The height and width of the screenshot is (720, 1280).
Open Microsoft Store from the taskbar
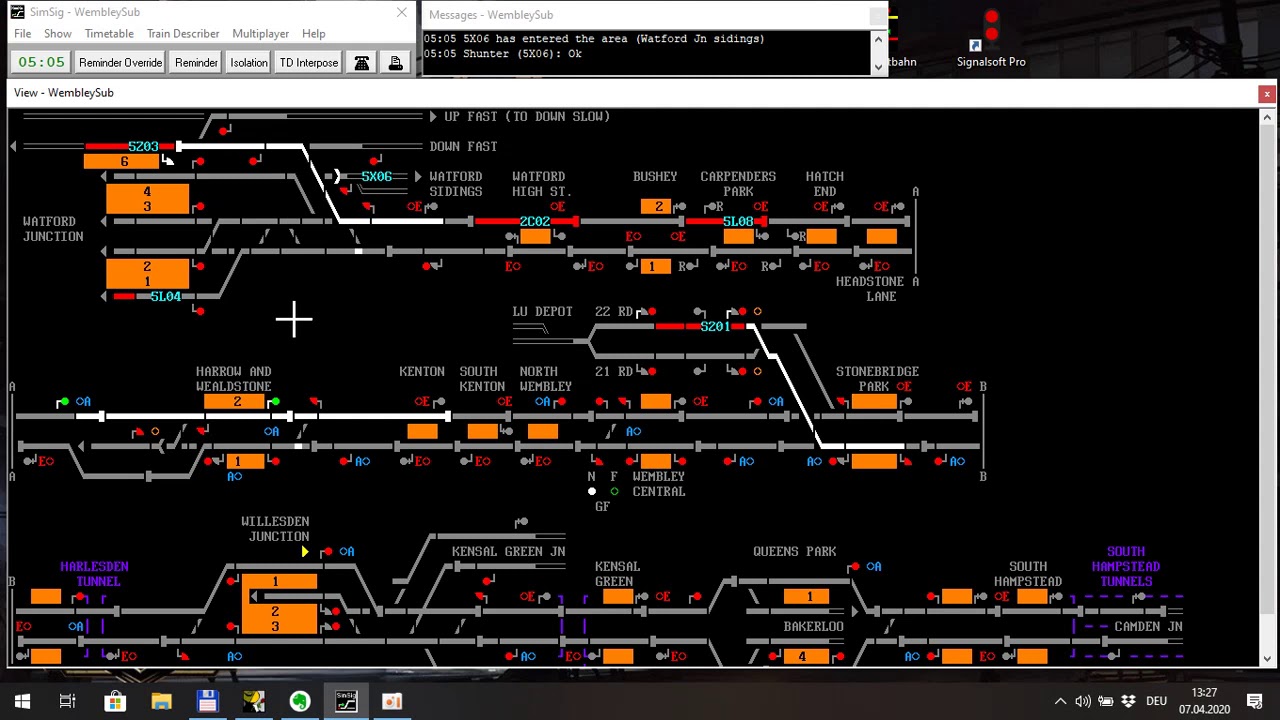[x=115, y=701]
